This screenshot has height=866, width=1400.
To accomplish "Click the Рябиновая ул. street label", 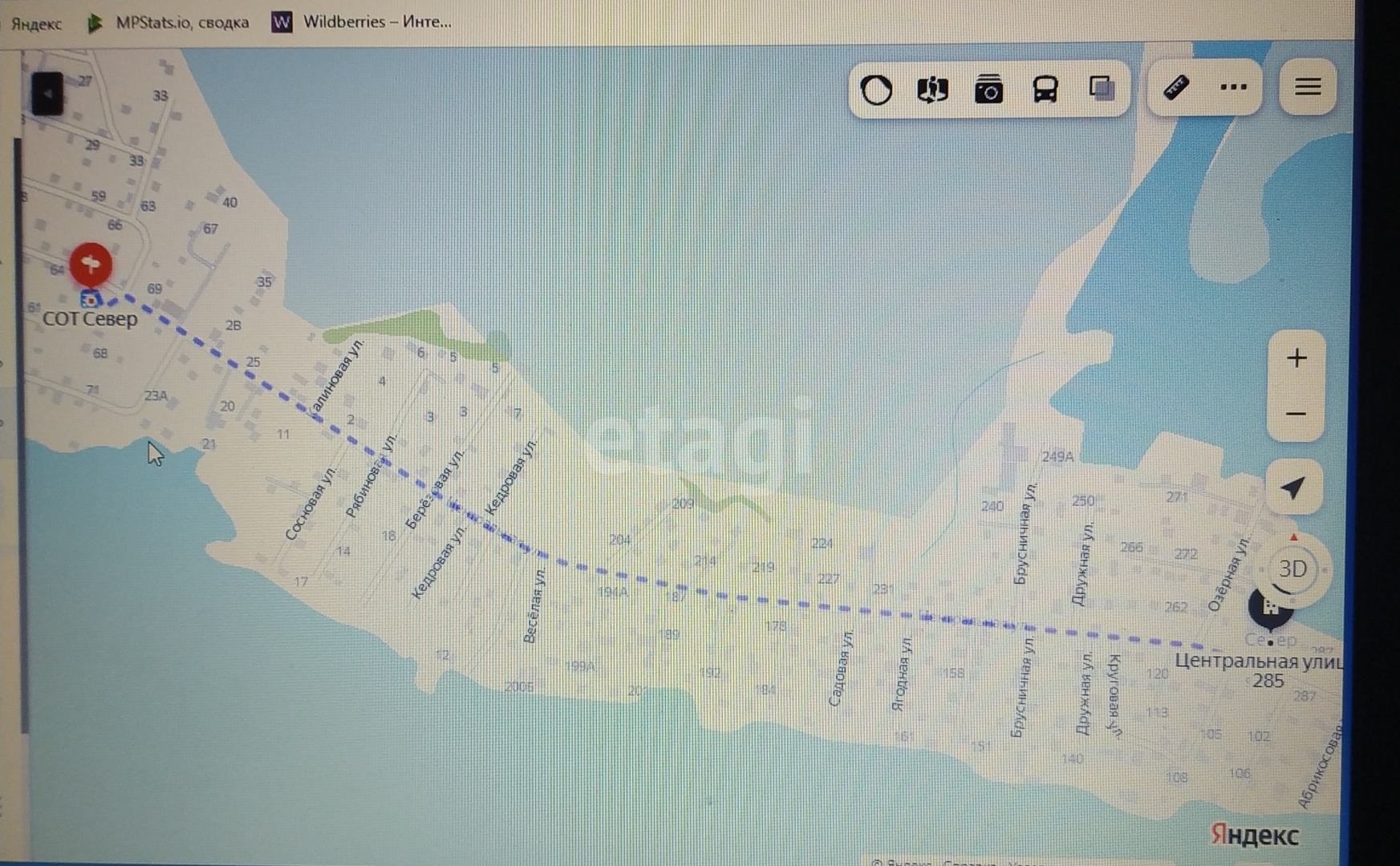I will [x=371, y=476].
